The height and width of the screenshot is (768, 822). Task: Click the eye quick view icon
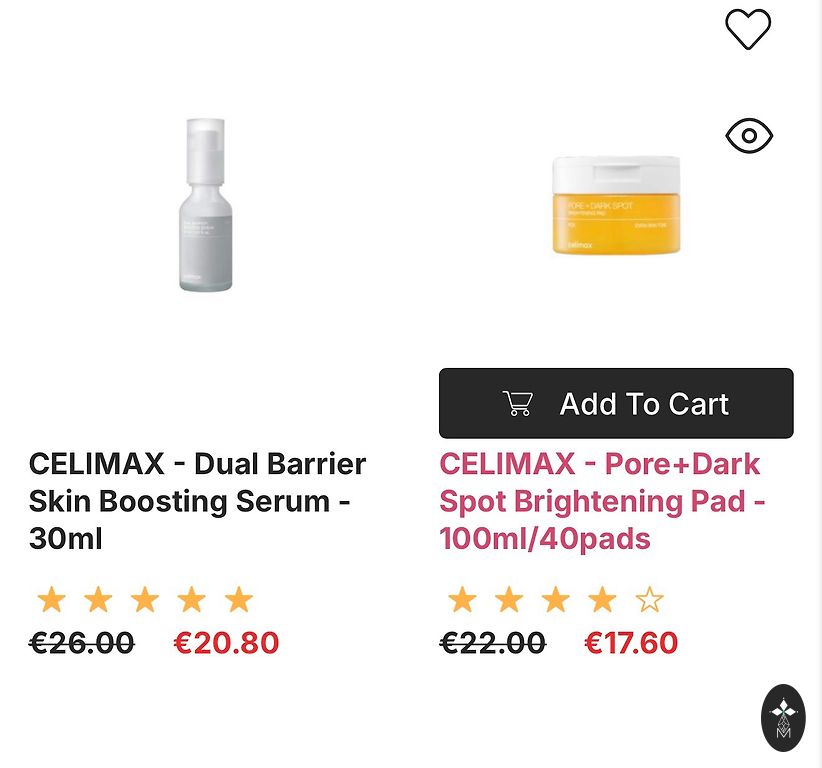click(749, 136)
